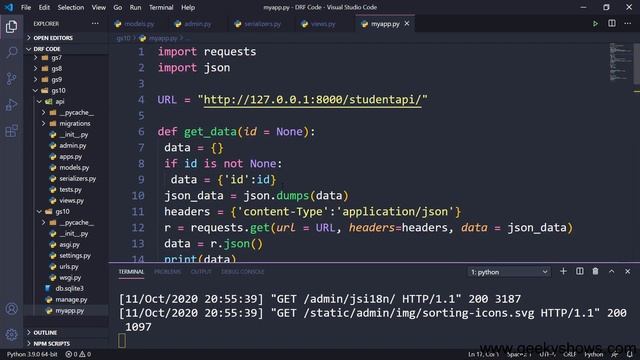
Task: Select myapp.py in the explorer tree
Action: coord(70,311)
